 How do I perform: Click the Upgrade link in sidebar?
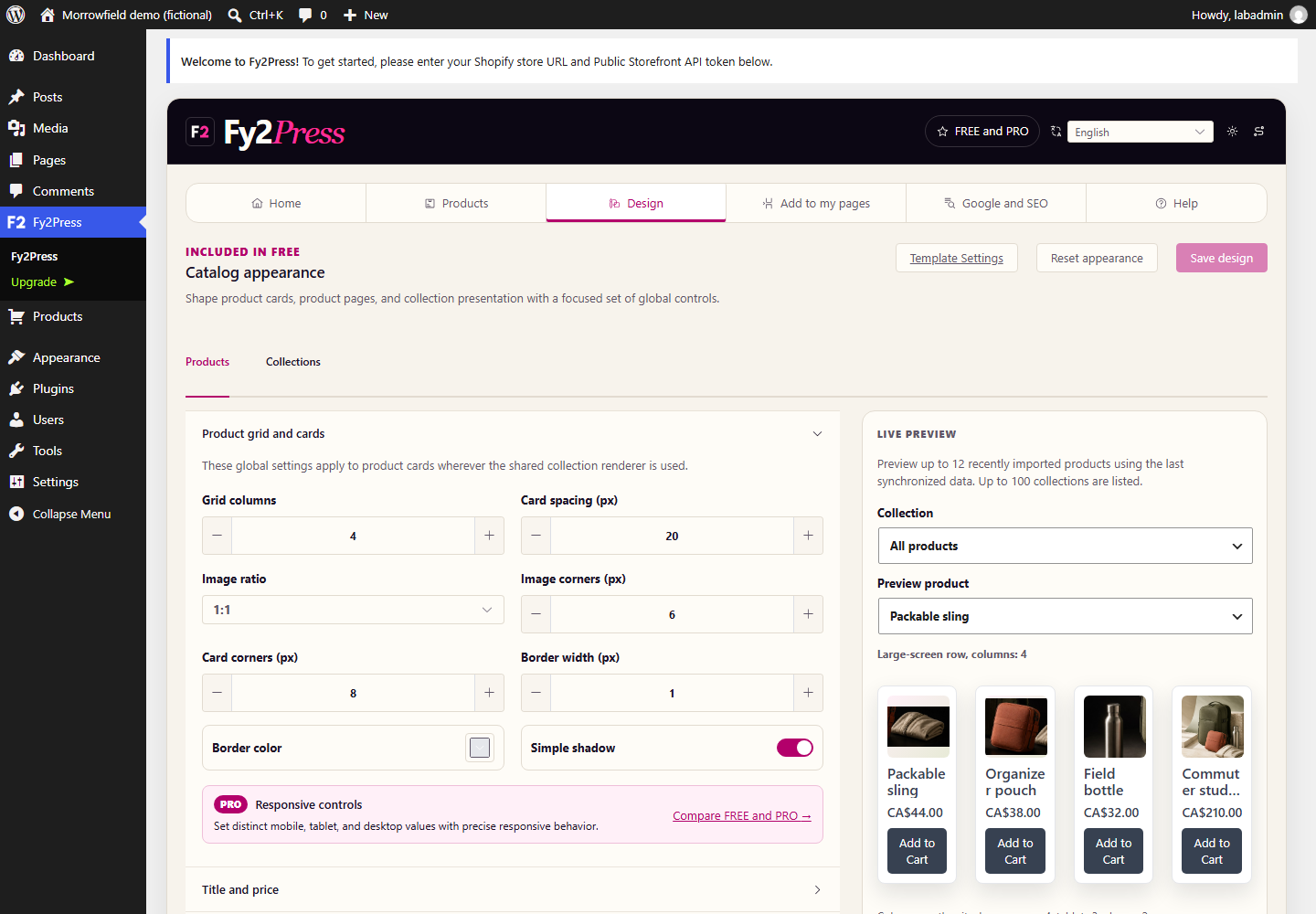(42, 282)
